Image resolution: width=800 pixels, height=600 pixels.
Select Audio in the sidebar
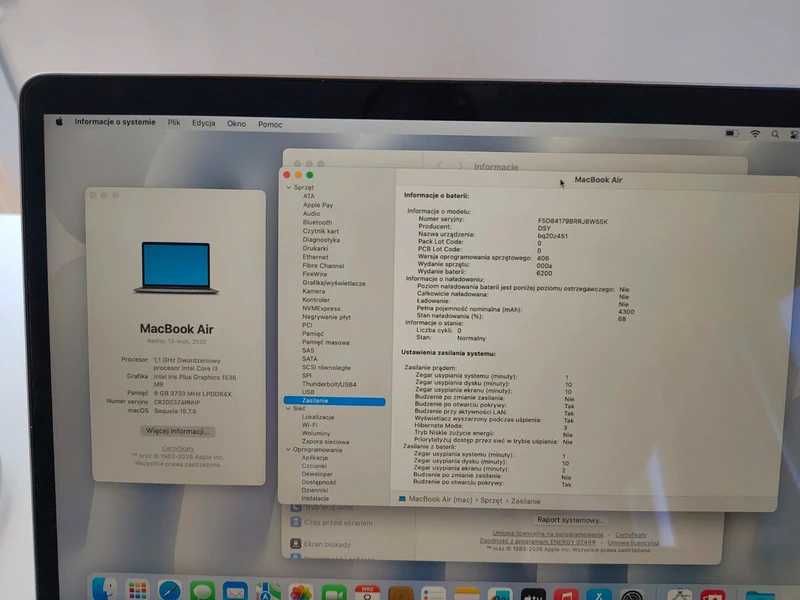[x=311, y=213]
